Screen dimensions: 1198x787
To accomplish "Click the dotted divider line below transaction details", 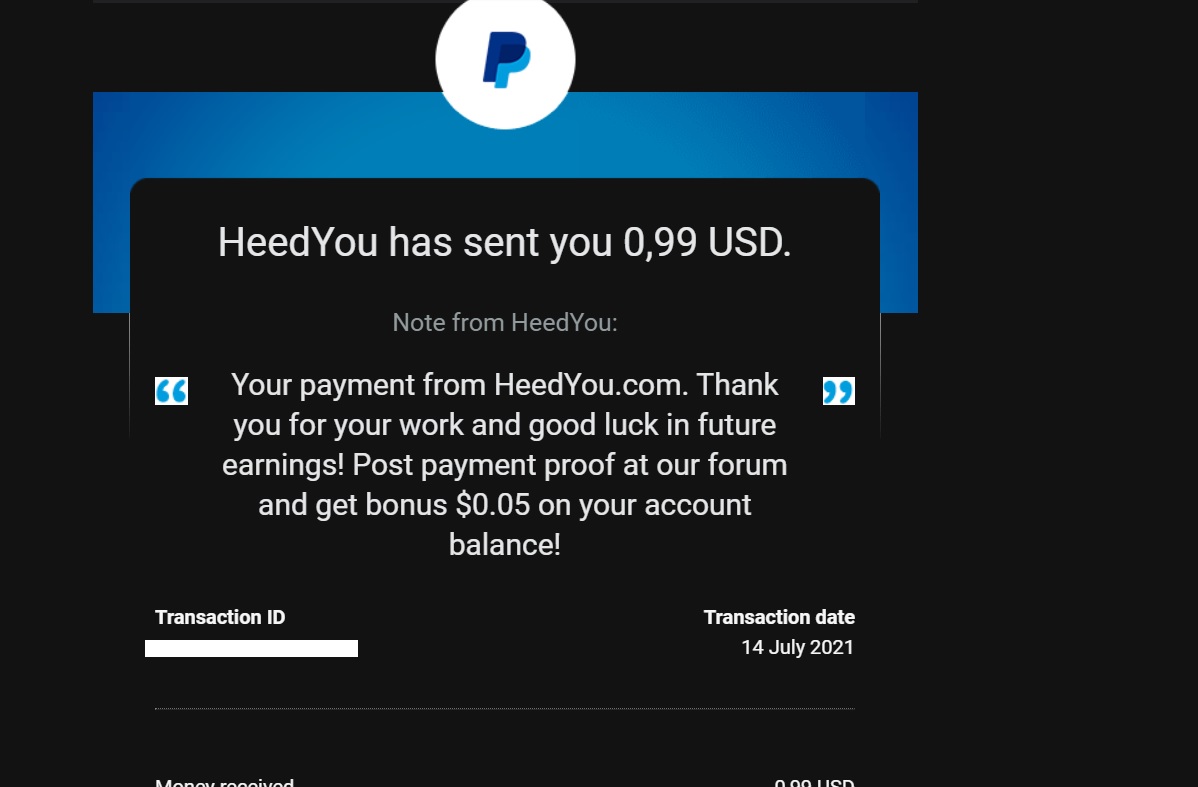I will tap(505, 709).
